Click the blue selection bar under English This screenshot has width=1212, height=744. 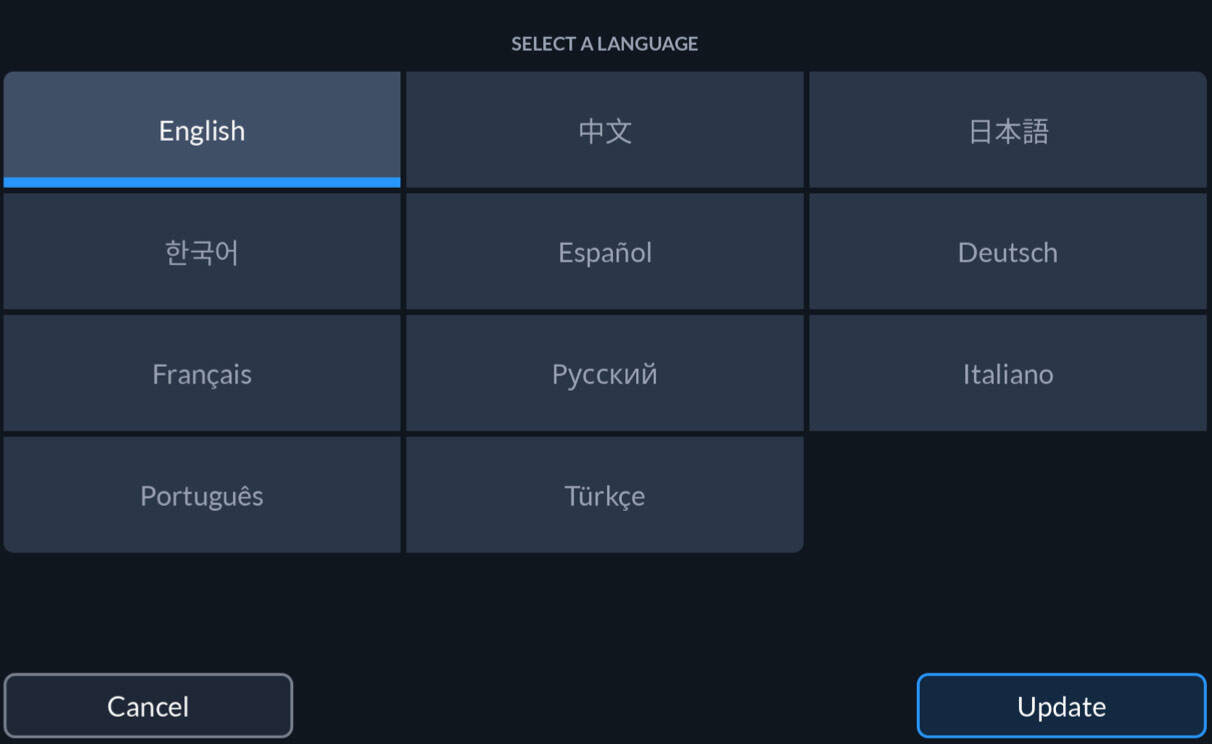(202, 182)
